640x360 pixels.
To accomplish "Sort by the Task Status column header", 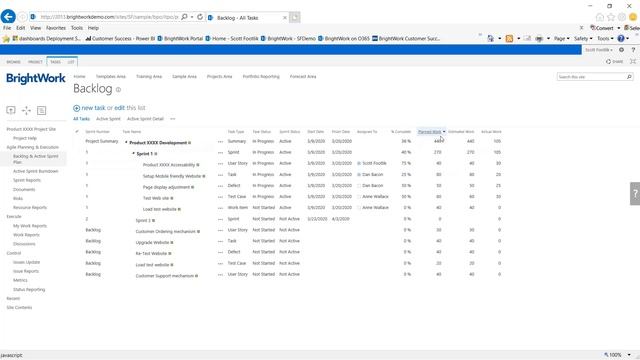I will click(262, 132).
